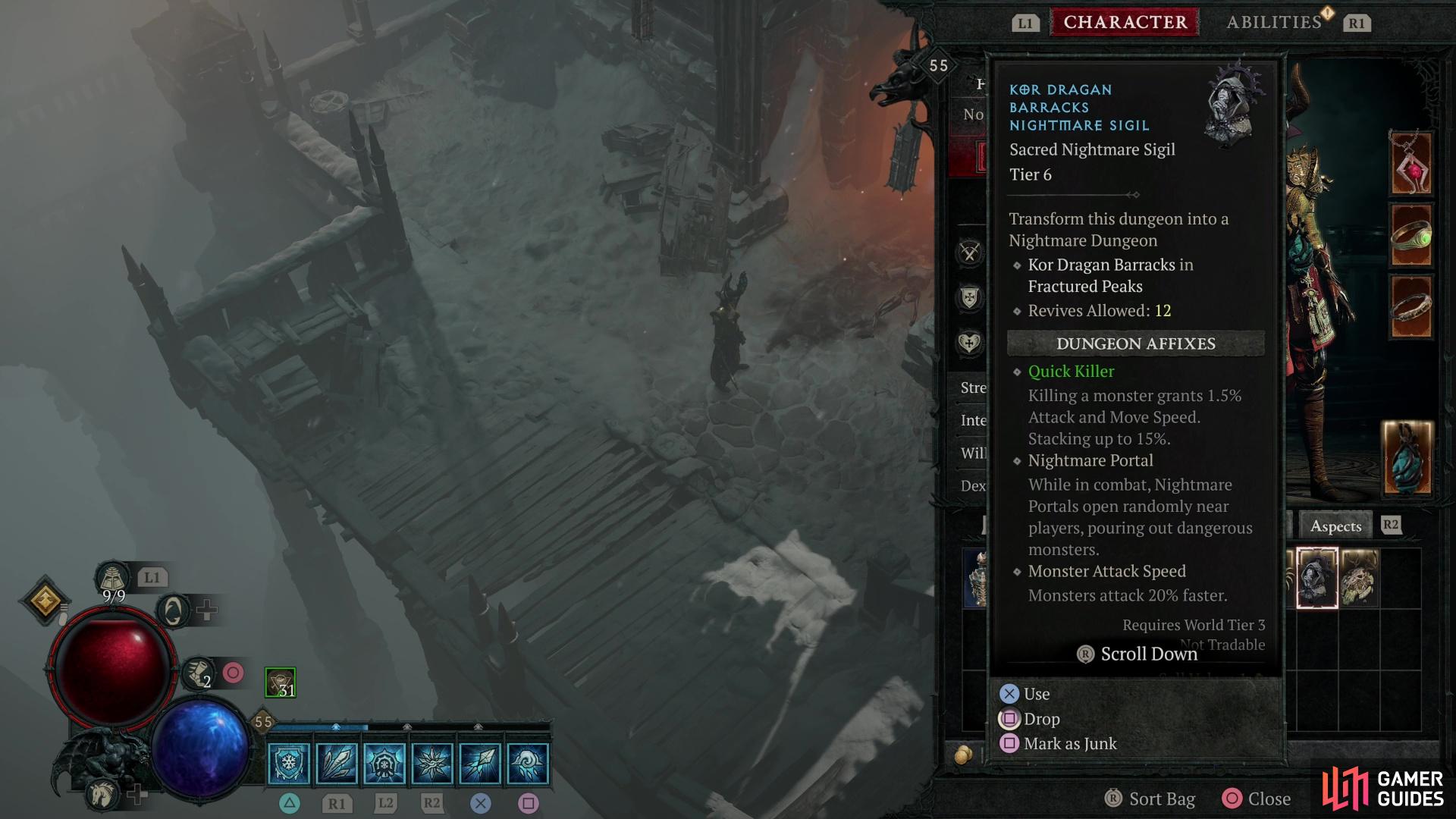1456x819 pixels.
Task: Scroll Down the dungeon affixes list
Action: coord(1137,653)
